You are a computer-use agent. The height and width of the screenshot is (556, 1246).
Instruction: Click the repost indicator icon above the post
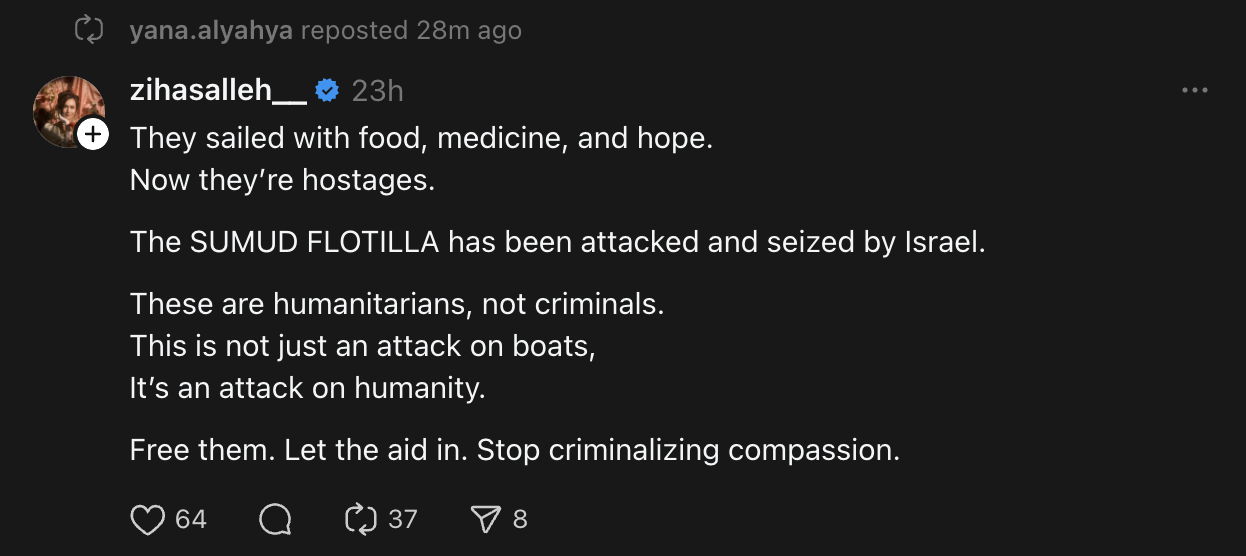point(90,31)
